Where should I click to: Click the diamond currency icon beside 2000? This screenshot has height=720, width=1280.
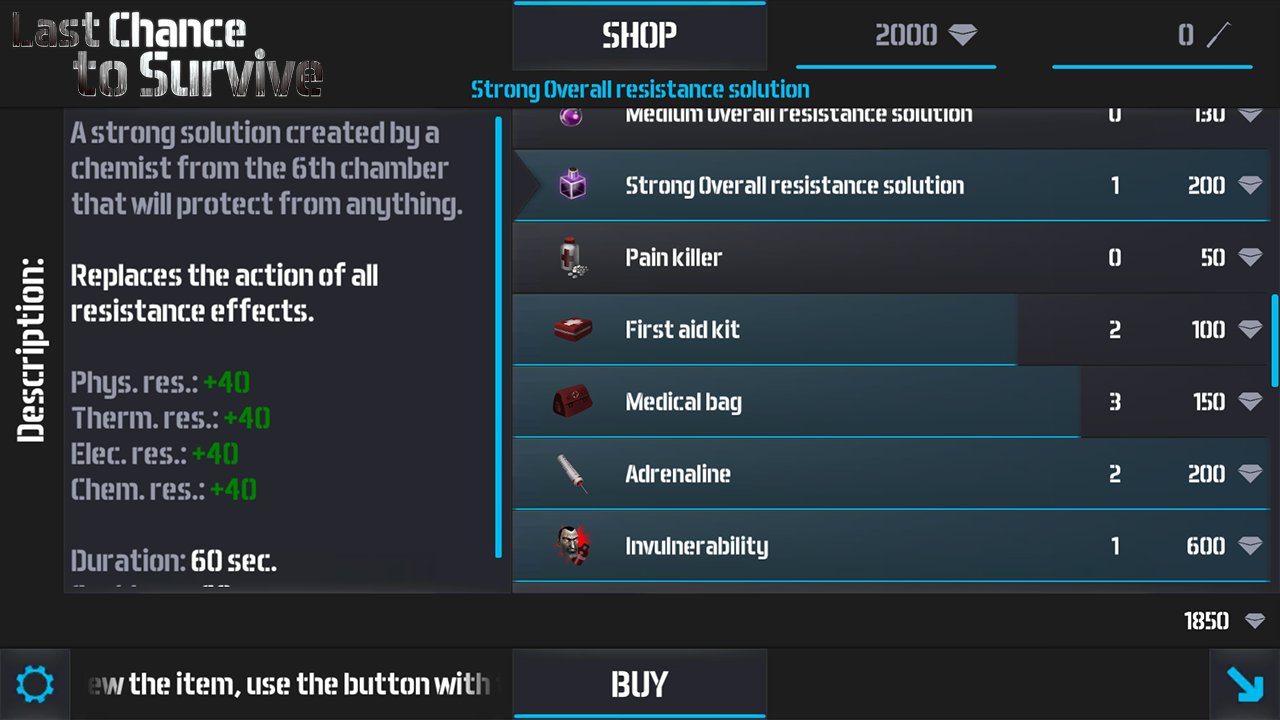[963, 36]
